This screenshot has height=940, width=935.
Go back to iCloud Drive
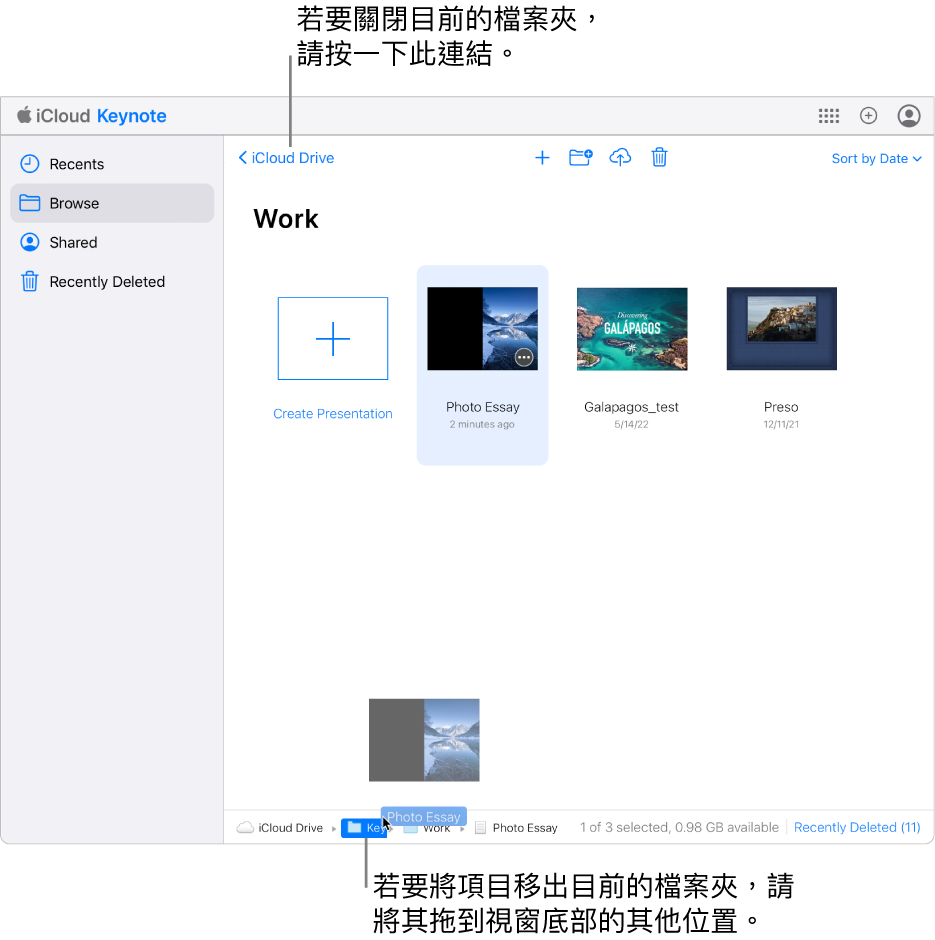pyautogui.click(x=286, y=158)
